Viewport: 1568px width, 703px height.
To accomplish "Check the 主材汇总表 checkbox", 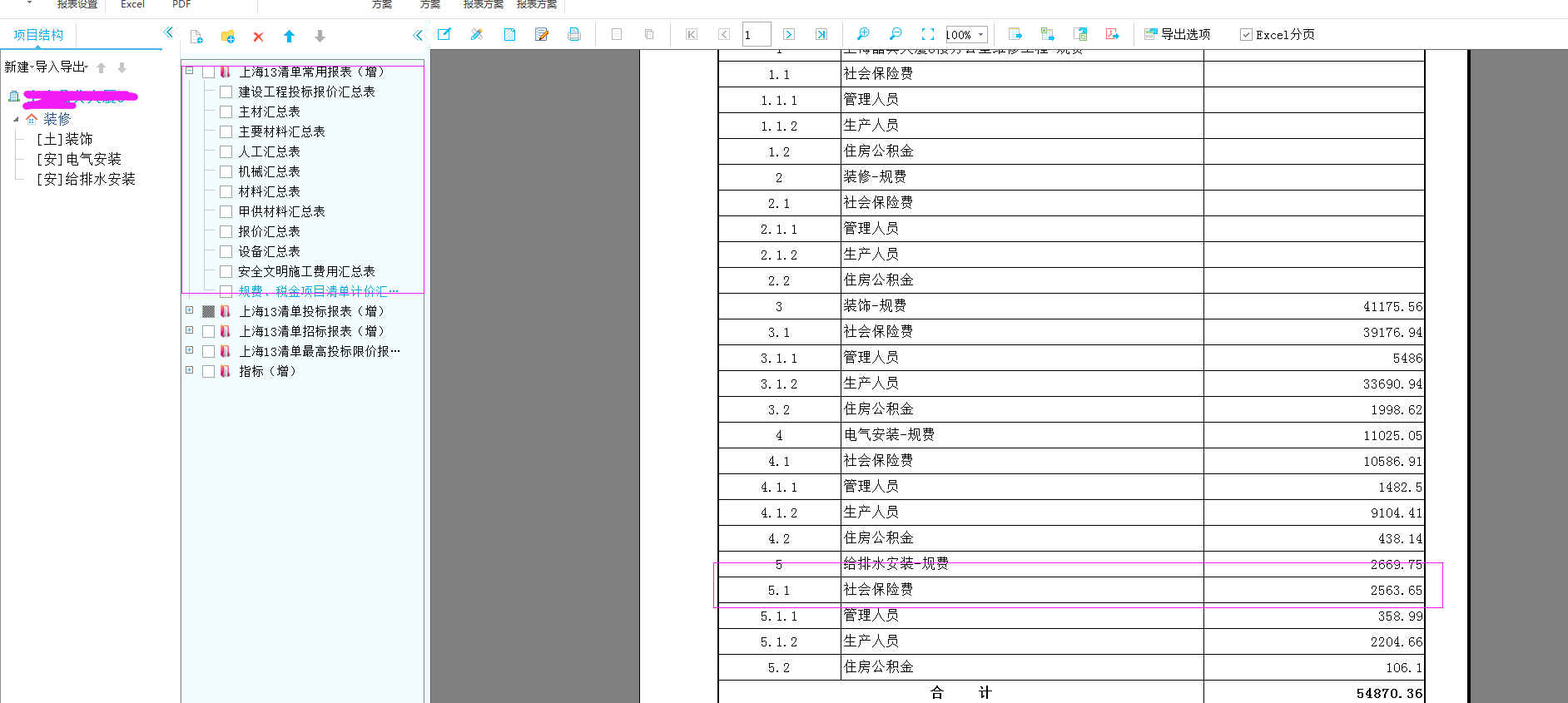I will (x=226, y=111).
